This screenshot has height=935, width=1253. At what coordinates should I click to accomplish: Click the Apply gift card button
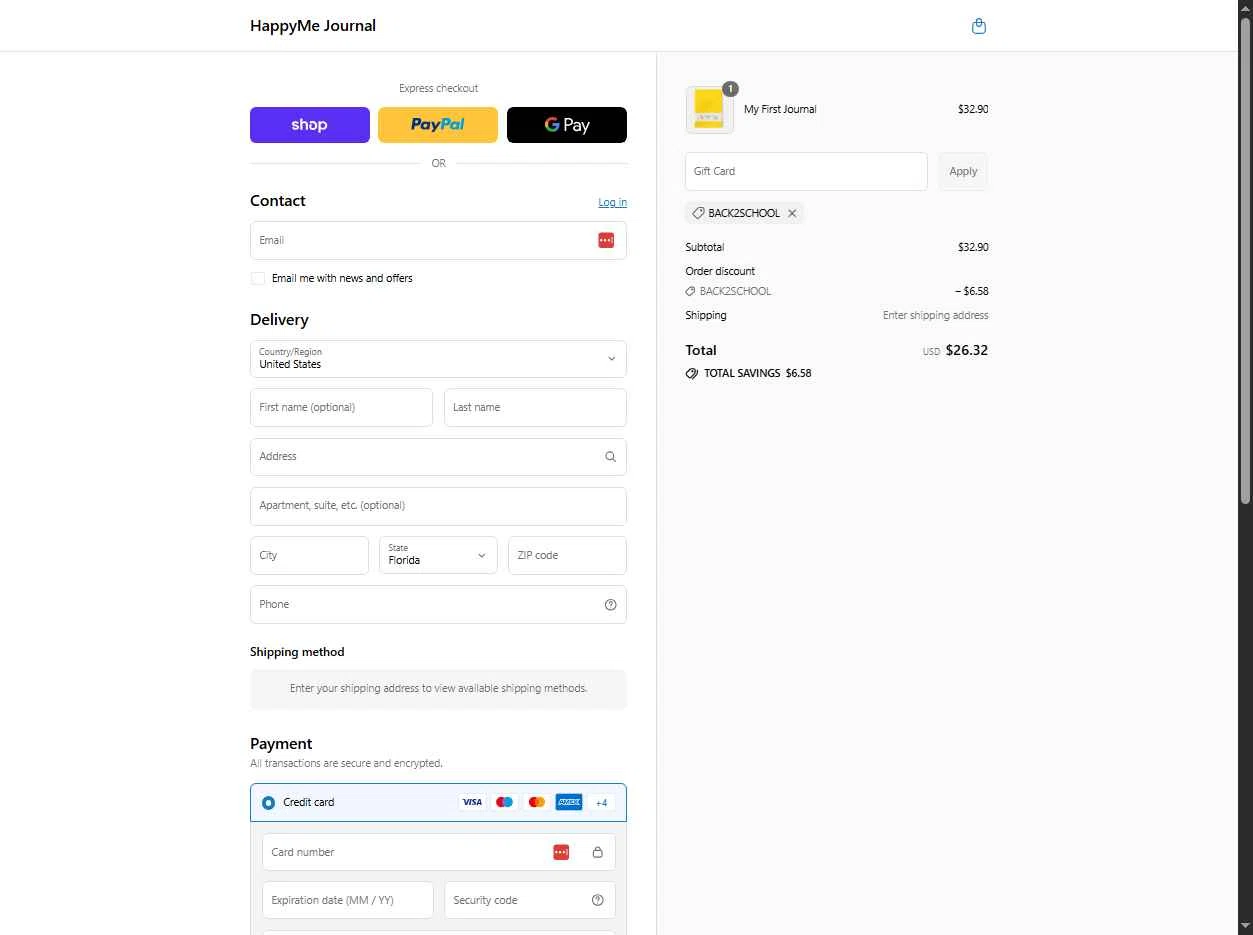tap(963, 171)
